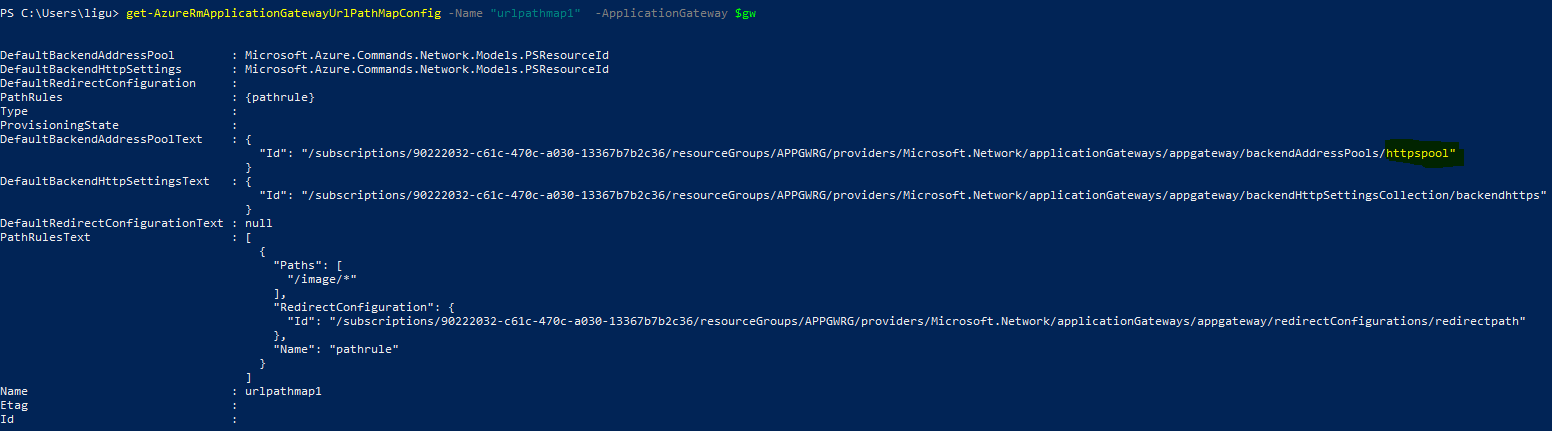Click the highlighted httpspool text
Viewport: 1552px width, 431px height.
click(x=1419, y=153)
